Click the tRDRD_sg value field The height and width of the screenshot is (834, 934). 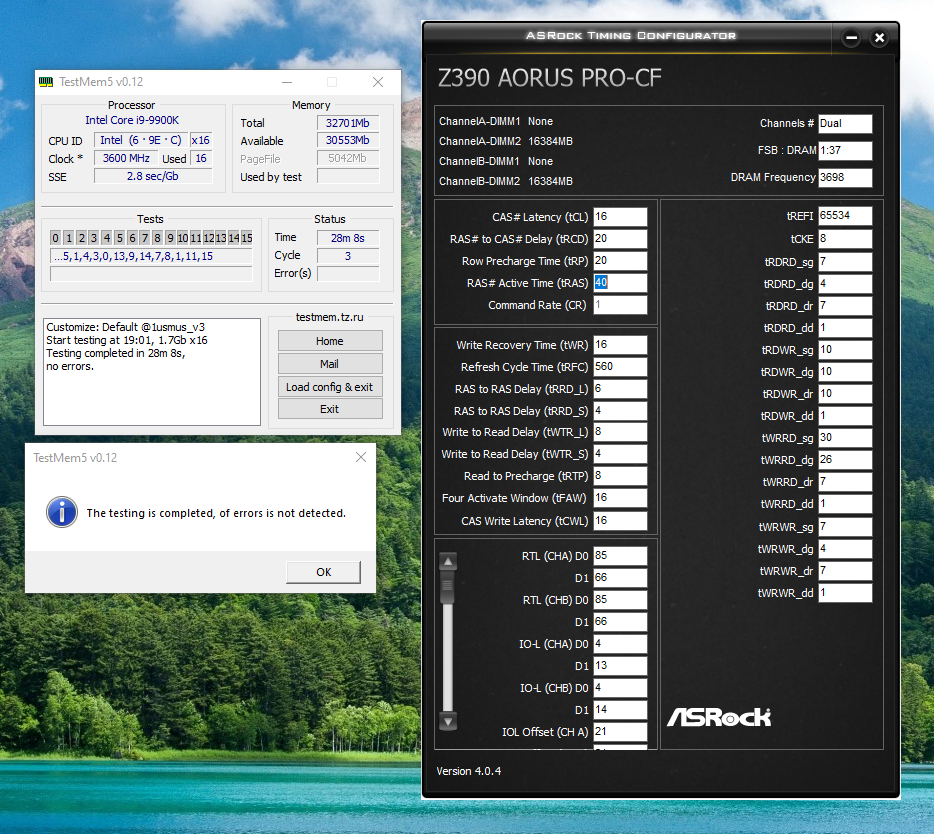click(845, 262)
